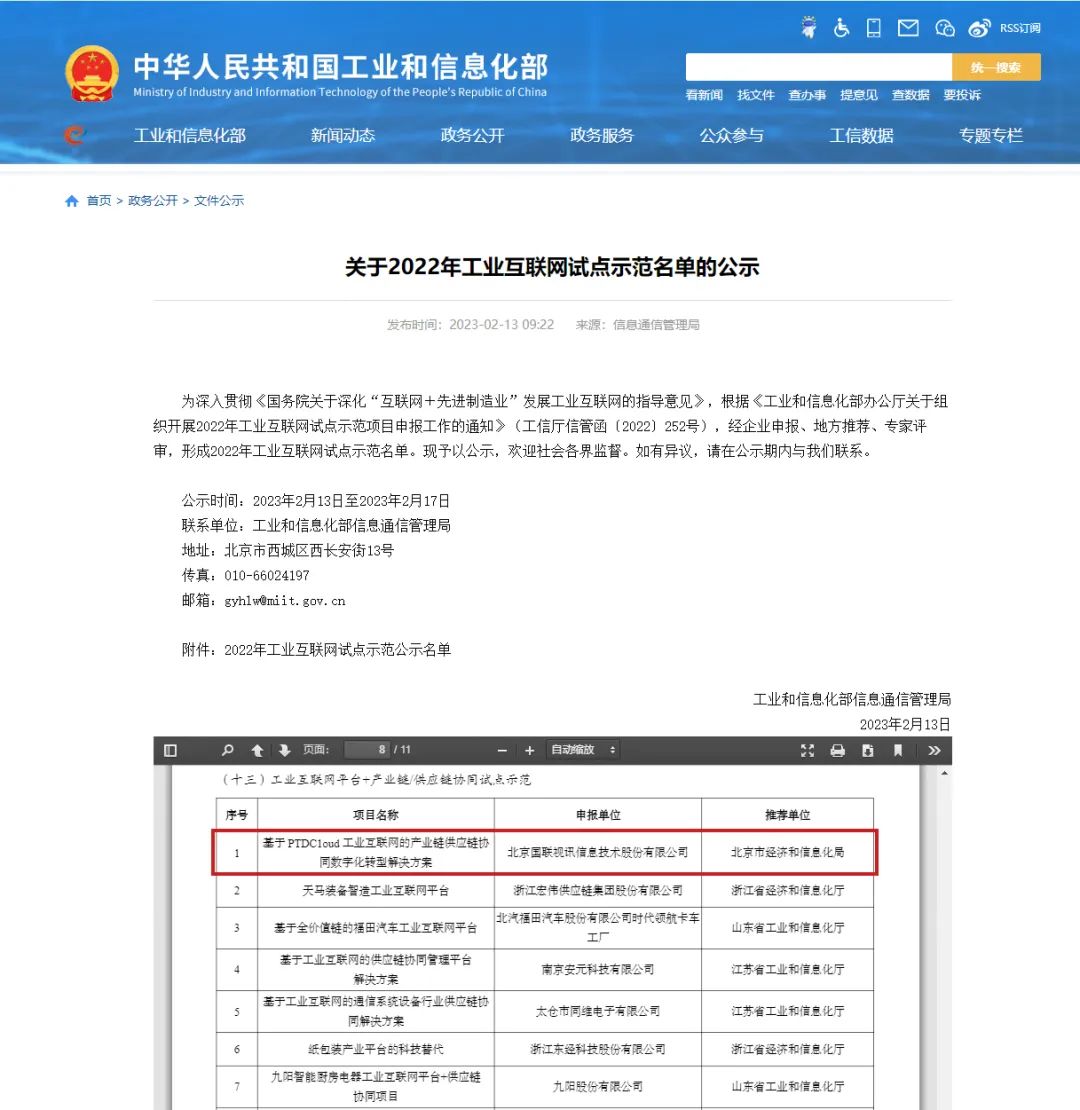Screen dimensions: 1080x1110
Task: Click the email envelope icon
Action: pos(908,28)
